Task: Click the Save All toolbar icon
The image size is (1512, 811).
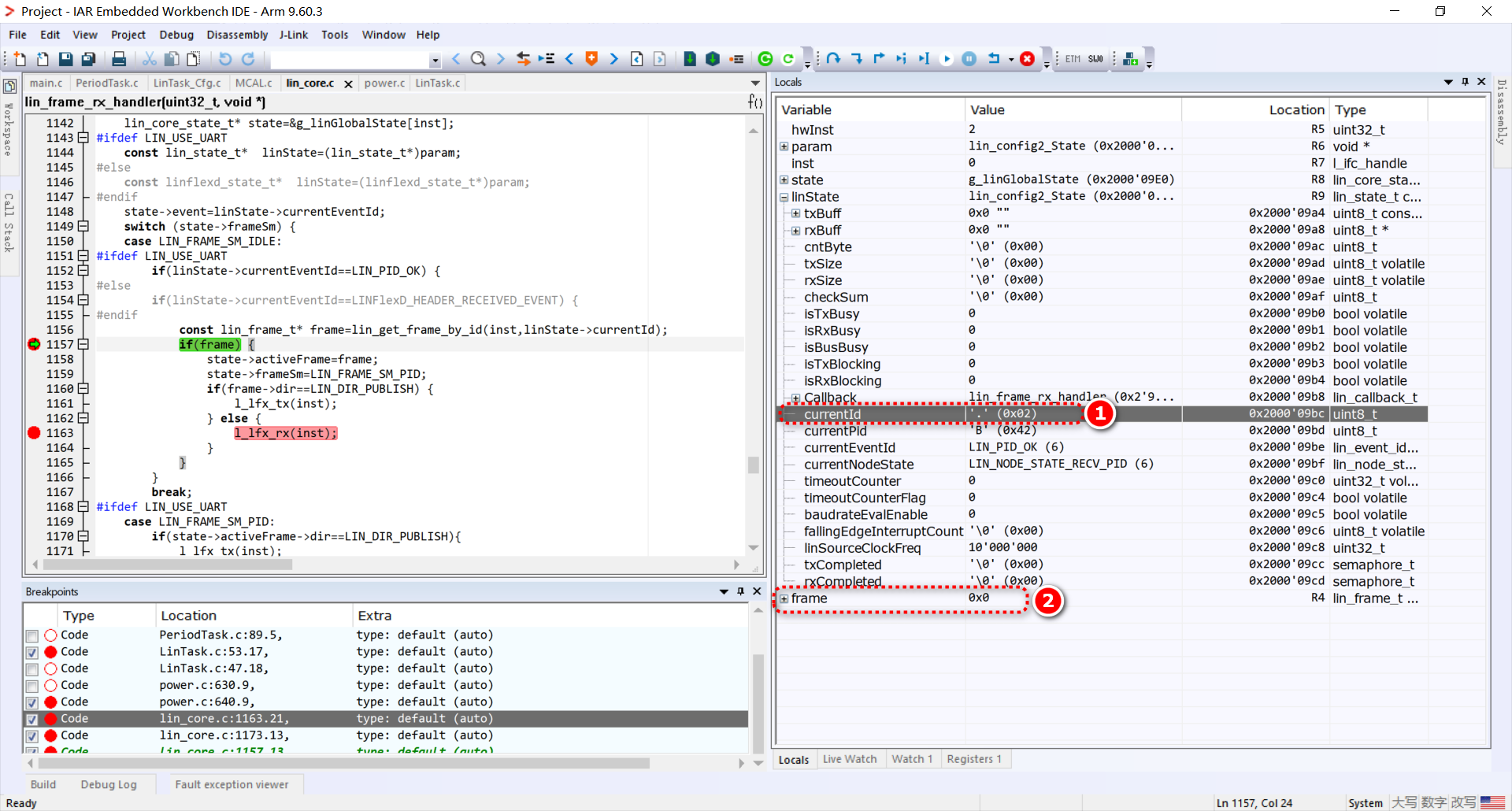Action: [x=88, y=59]
